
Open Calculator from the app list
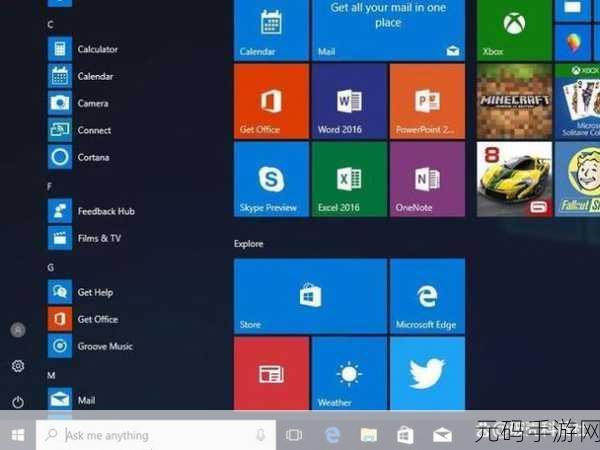83,49
